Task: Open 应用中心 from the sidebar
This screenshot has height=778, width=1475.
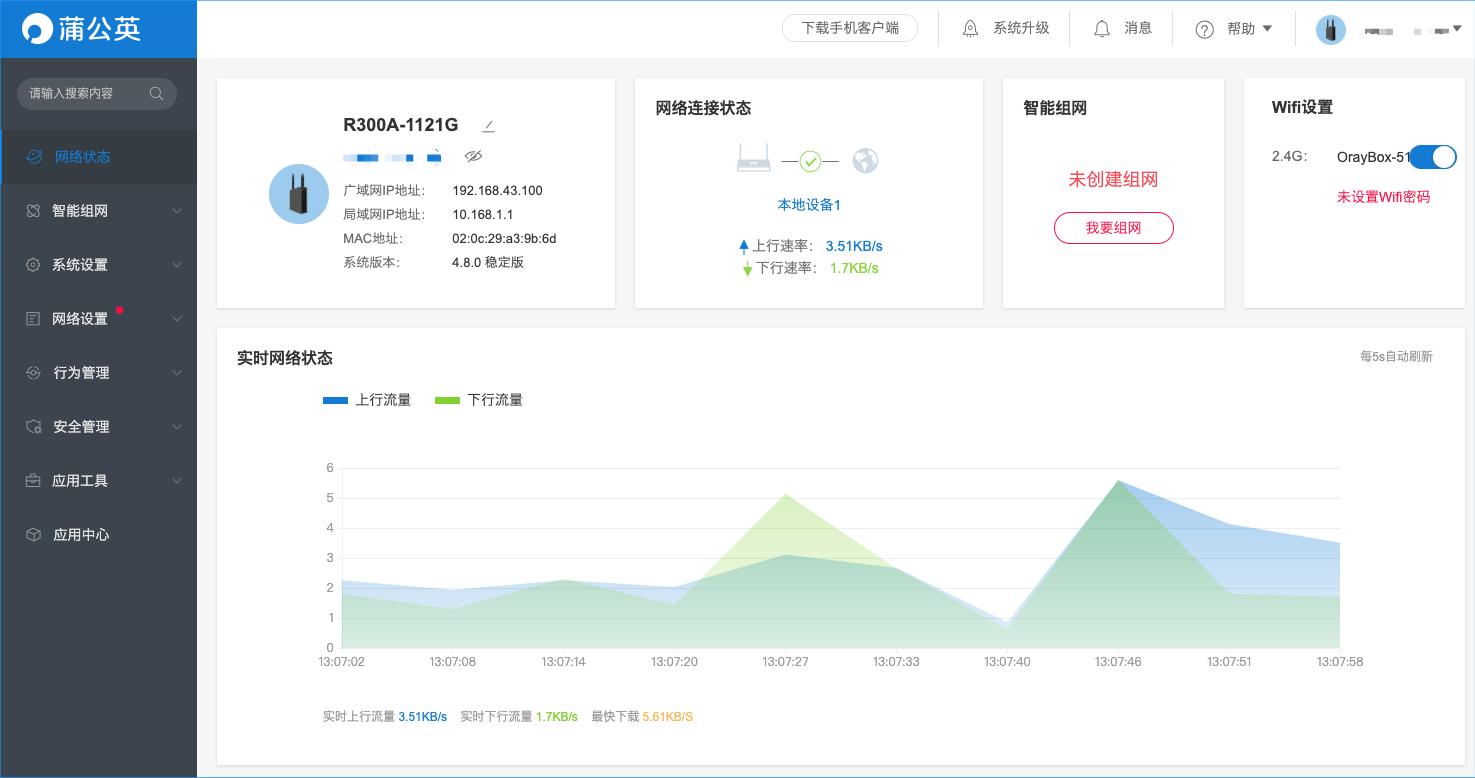Action: (82, 535)
